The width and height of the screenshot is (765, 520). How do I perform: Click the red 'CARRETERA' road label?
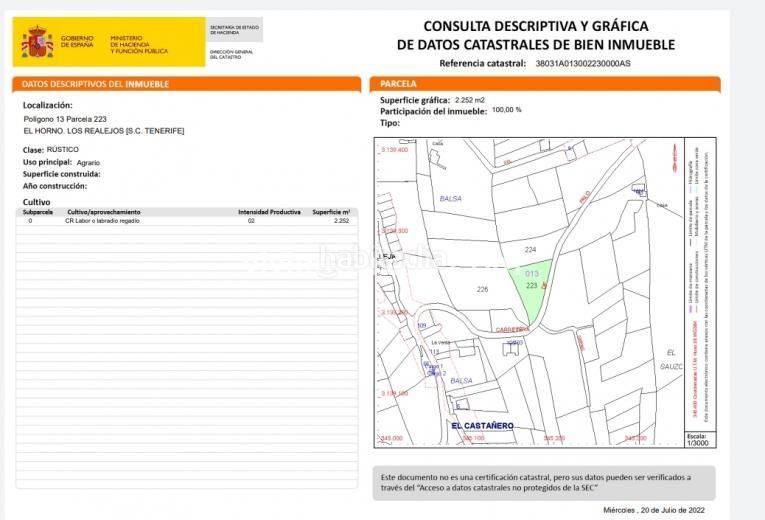point(512,330)
